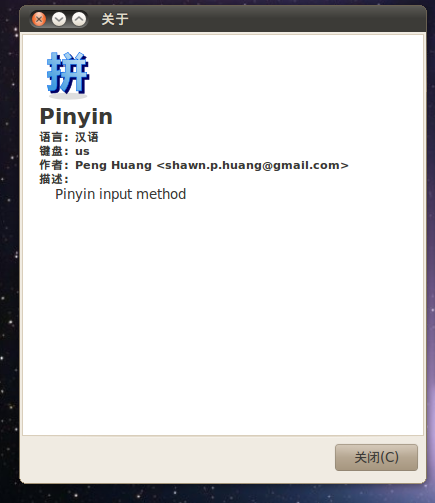The height and width of the screenshot is (503, 435).
Task: Click the 关闭(C) button
Action: point(376,457)
